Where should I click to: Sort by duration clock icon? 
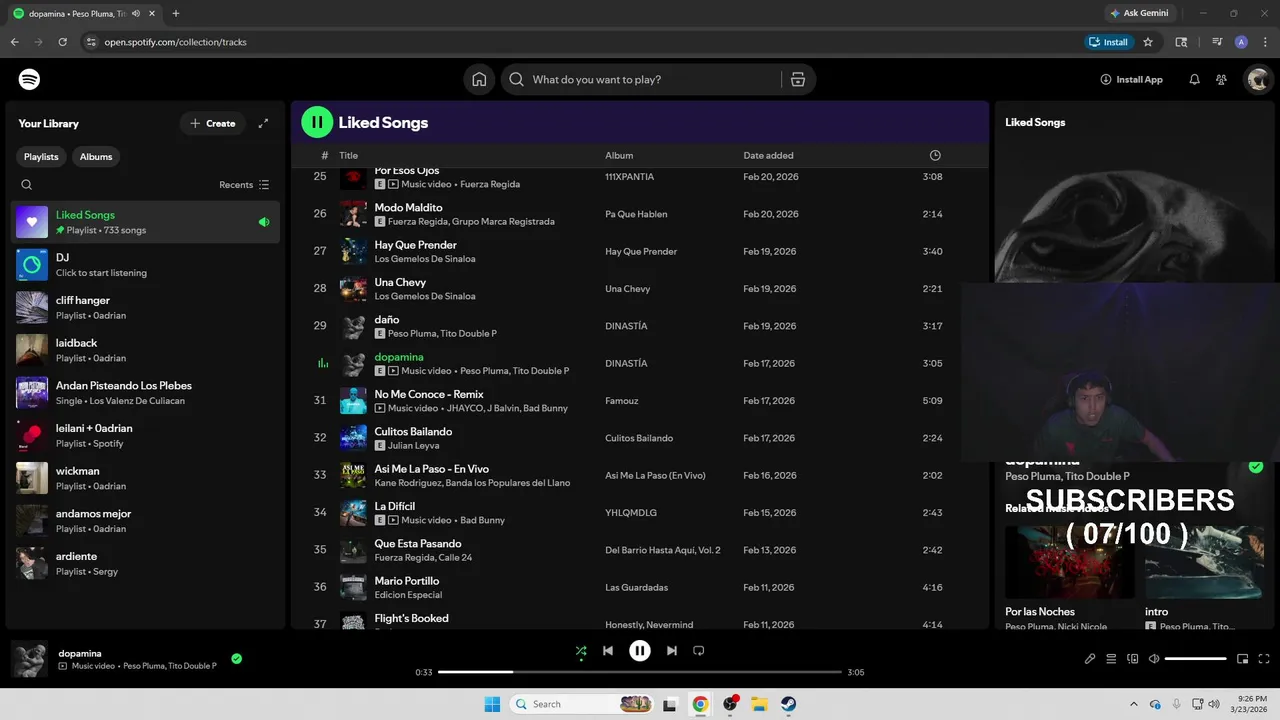[935, 155]
